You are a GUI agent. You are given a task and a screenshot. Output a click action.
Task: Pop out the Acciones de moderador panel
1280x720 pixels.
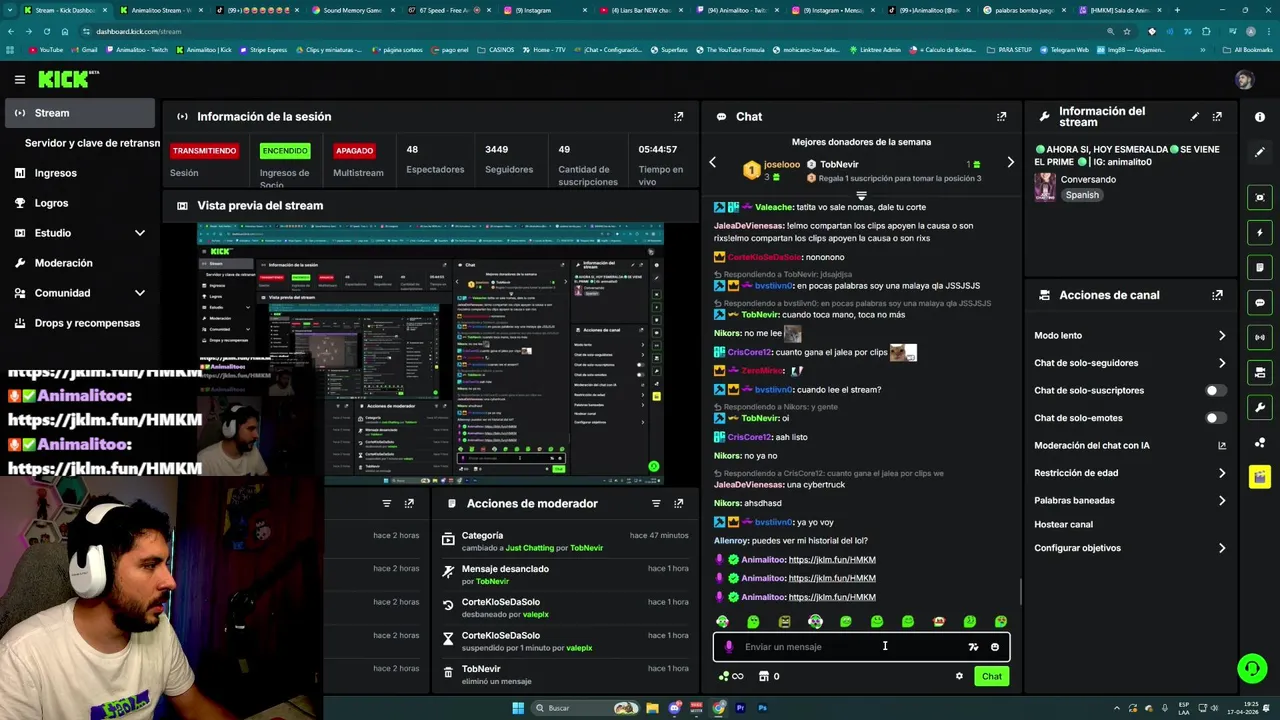(678, 503)
